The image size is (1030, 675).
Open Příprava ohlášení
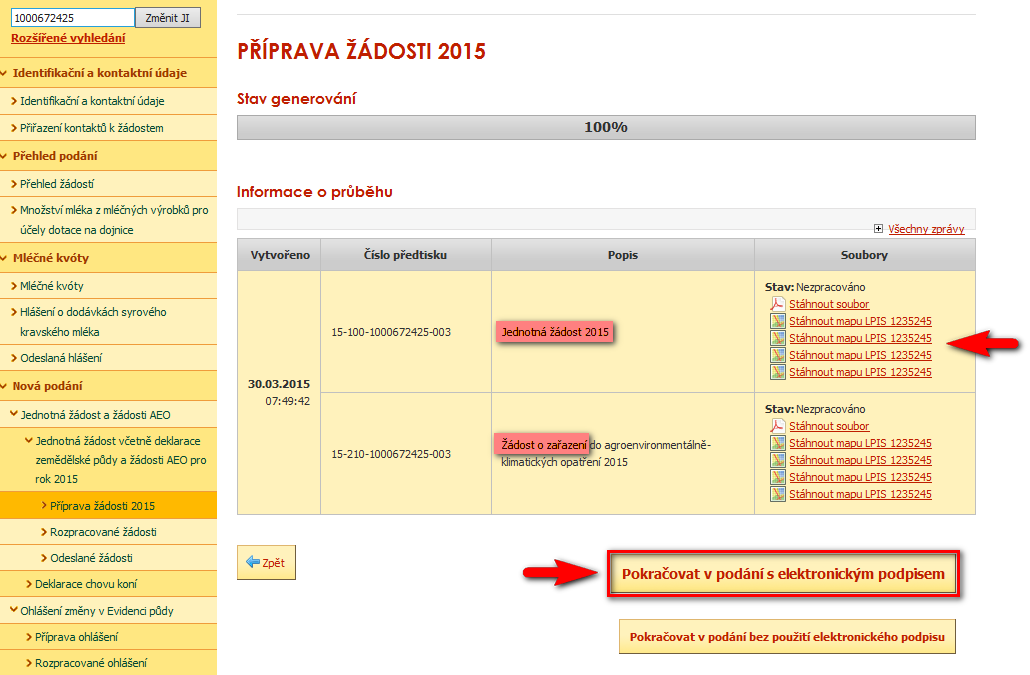click(76, 637)
